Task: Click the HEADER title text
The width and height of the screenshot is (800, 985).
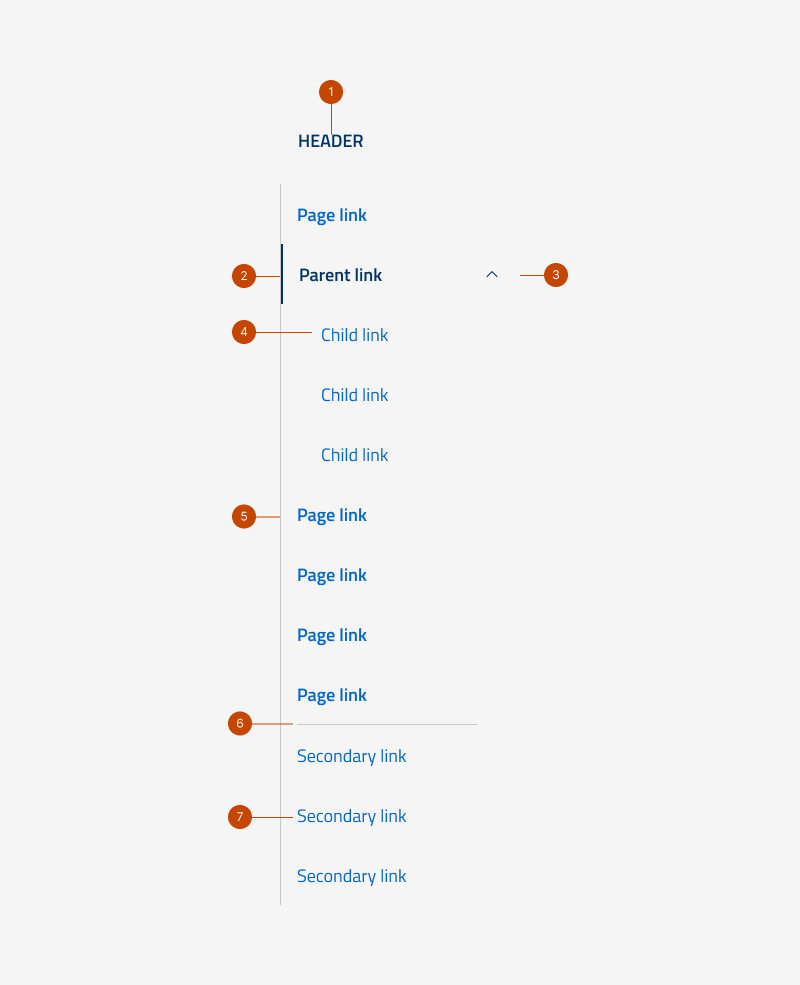Action: tap(330, 141)
